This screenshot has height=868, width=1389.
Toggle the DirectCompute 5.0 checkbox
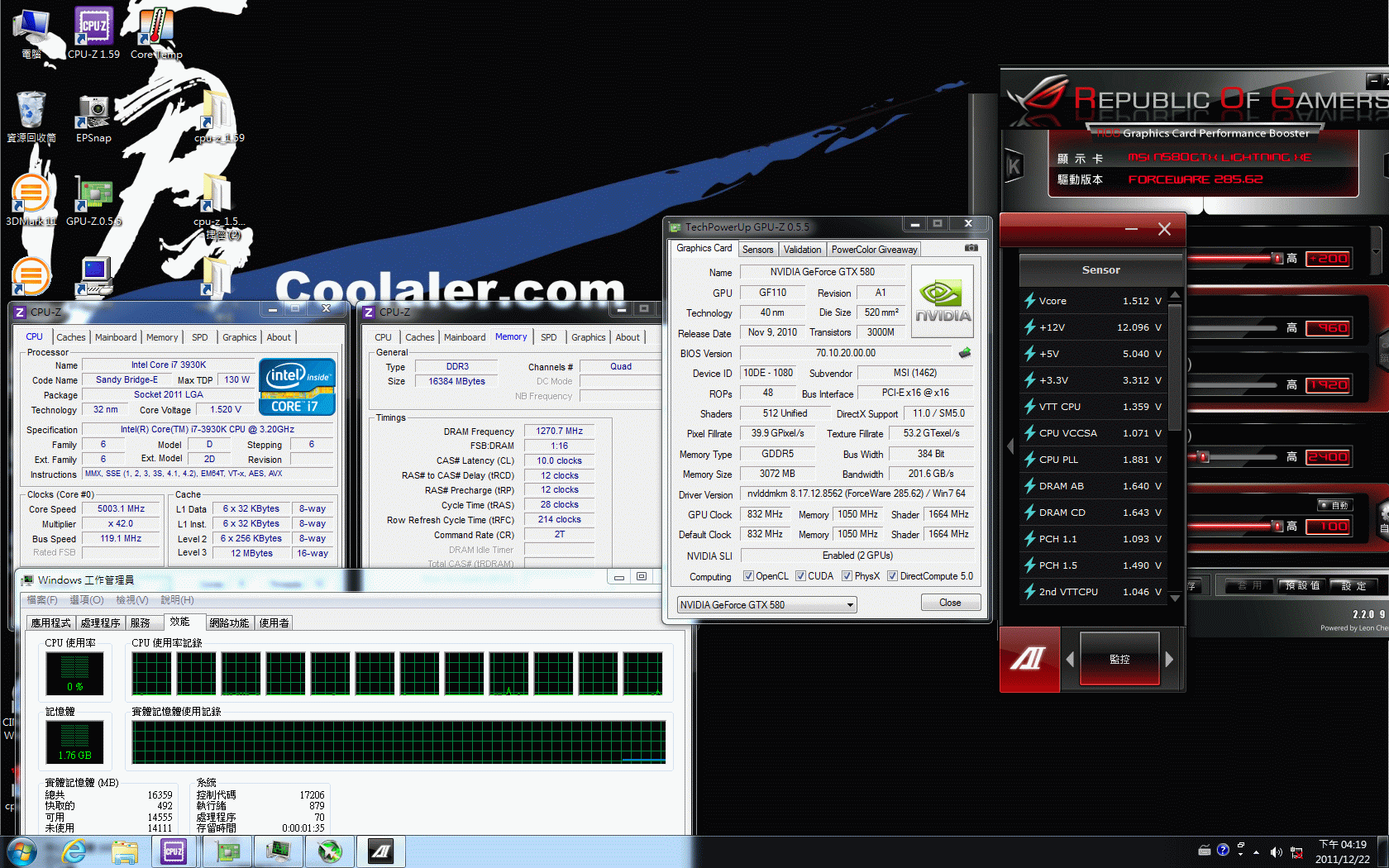pyautogui.click(x=892, y=576)
